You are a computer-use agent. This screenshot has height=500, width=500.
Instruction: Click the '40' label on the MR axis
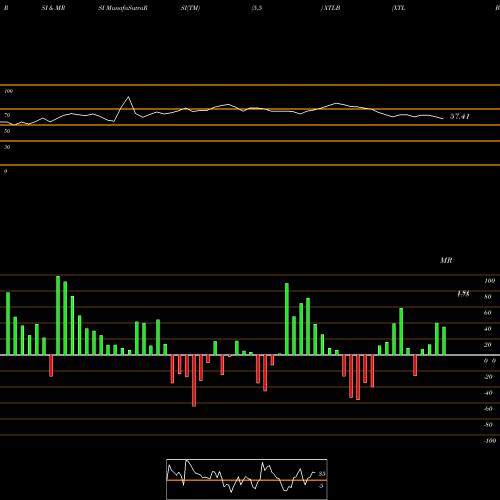pyautogui.click(x=488, y=329)
